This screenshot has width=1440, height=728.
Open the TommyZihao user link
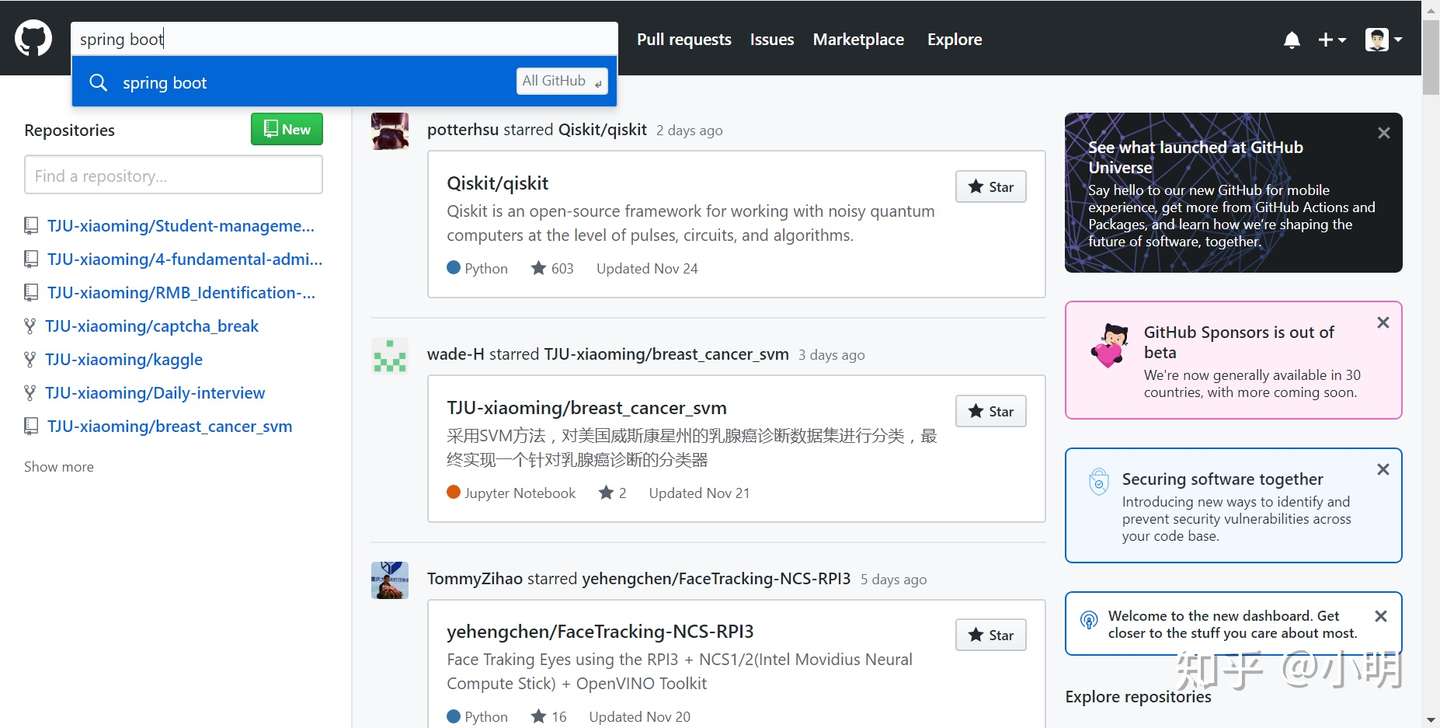tap(475, 579)
